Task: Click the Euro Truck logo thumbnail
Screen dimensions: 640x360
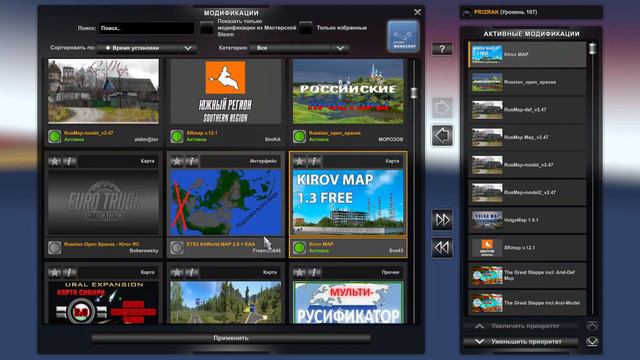Action: (103, 202)
